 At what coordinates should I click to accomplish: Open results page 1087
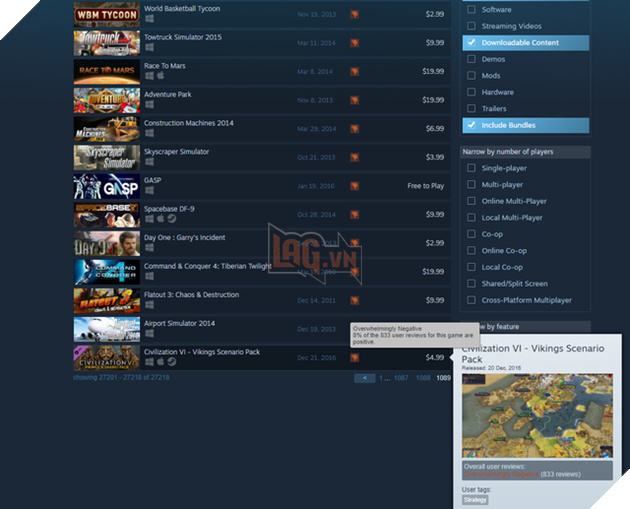click(x=401, y=378)
